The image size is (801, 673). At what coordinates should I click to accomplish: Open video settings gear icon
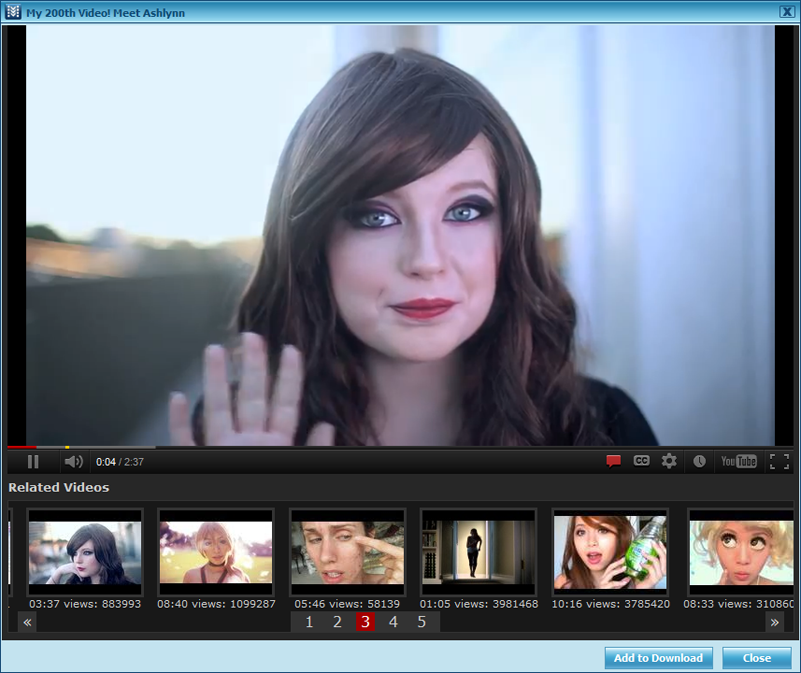(669, 461)
